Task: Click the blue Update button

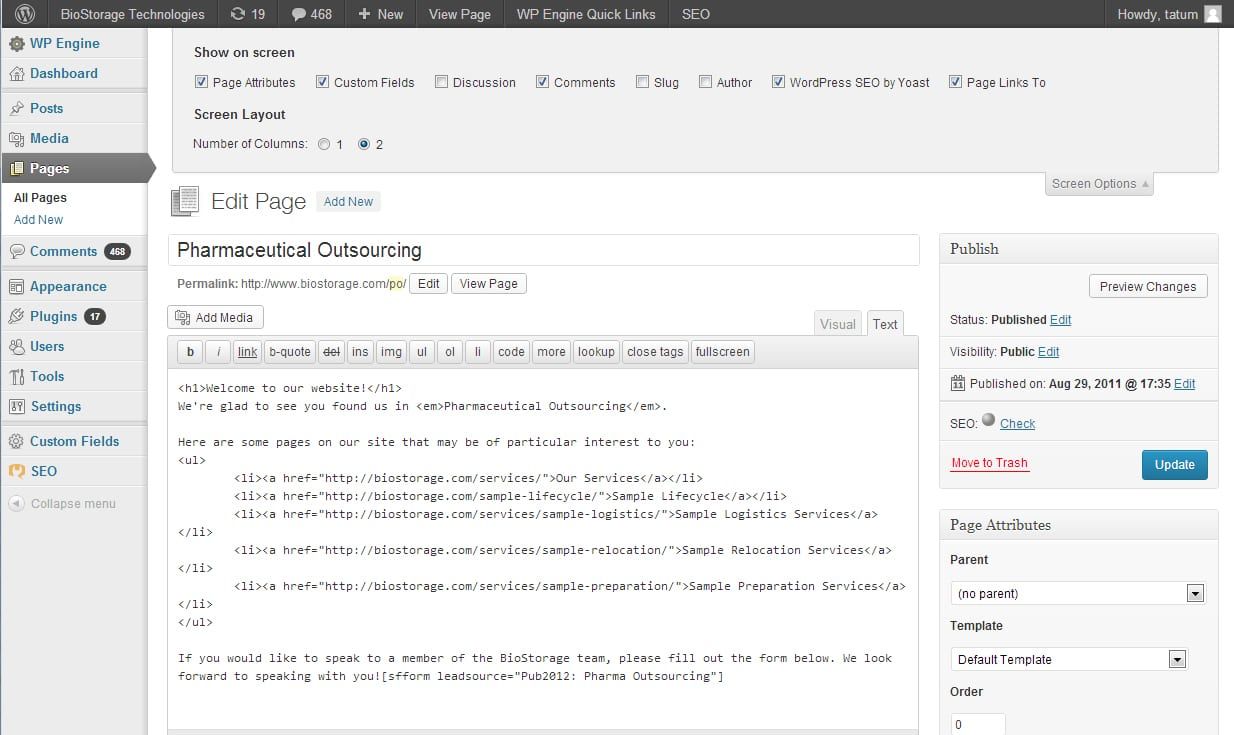Action: pos(1174,464)
